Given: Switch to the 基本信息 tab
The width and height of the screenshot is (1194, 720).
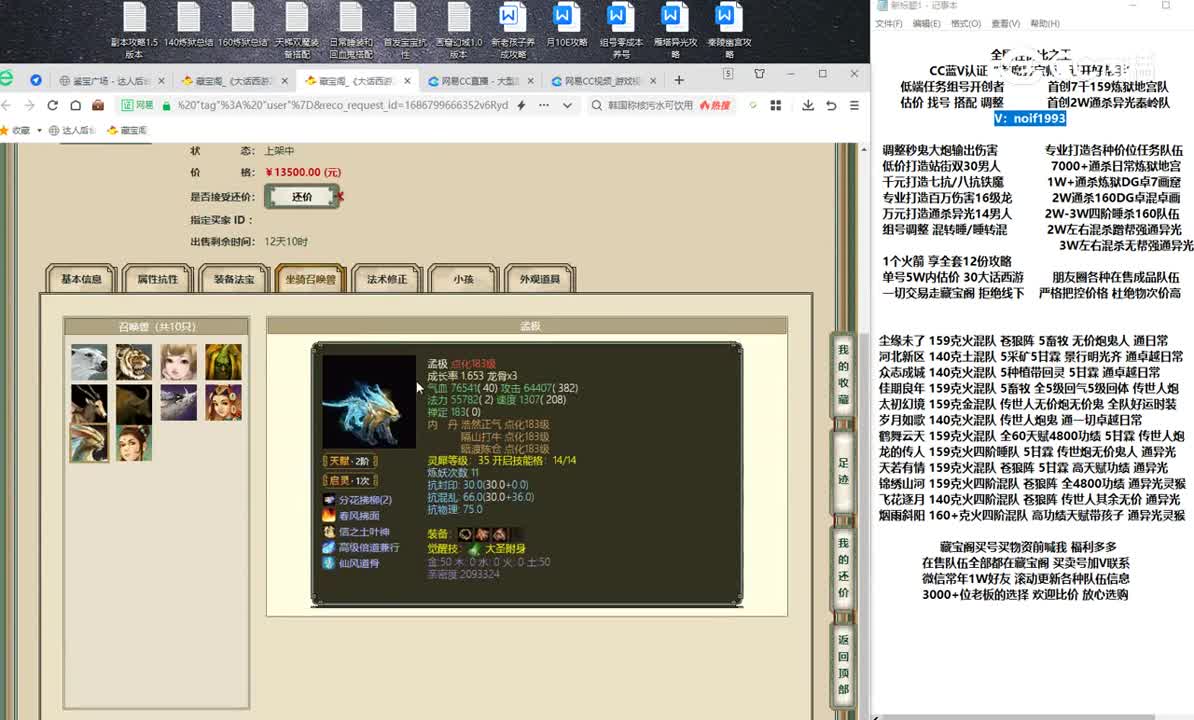Looking at the screenshot, I should 81,279.
